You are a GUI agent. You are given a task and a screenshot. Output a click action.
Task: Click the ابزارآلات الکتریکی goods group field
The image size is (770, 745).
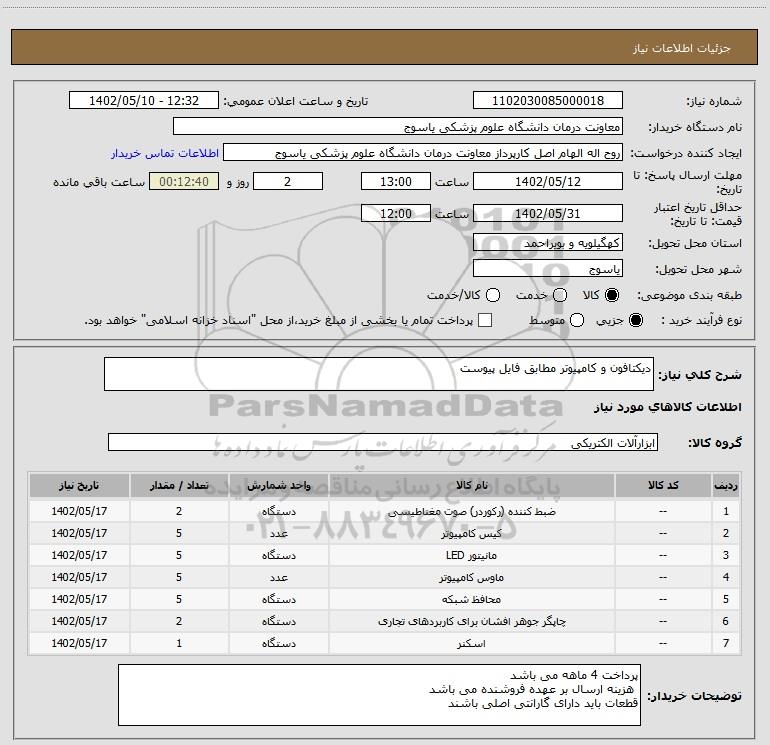point(383,442)
